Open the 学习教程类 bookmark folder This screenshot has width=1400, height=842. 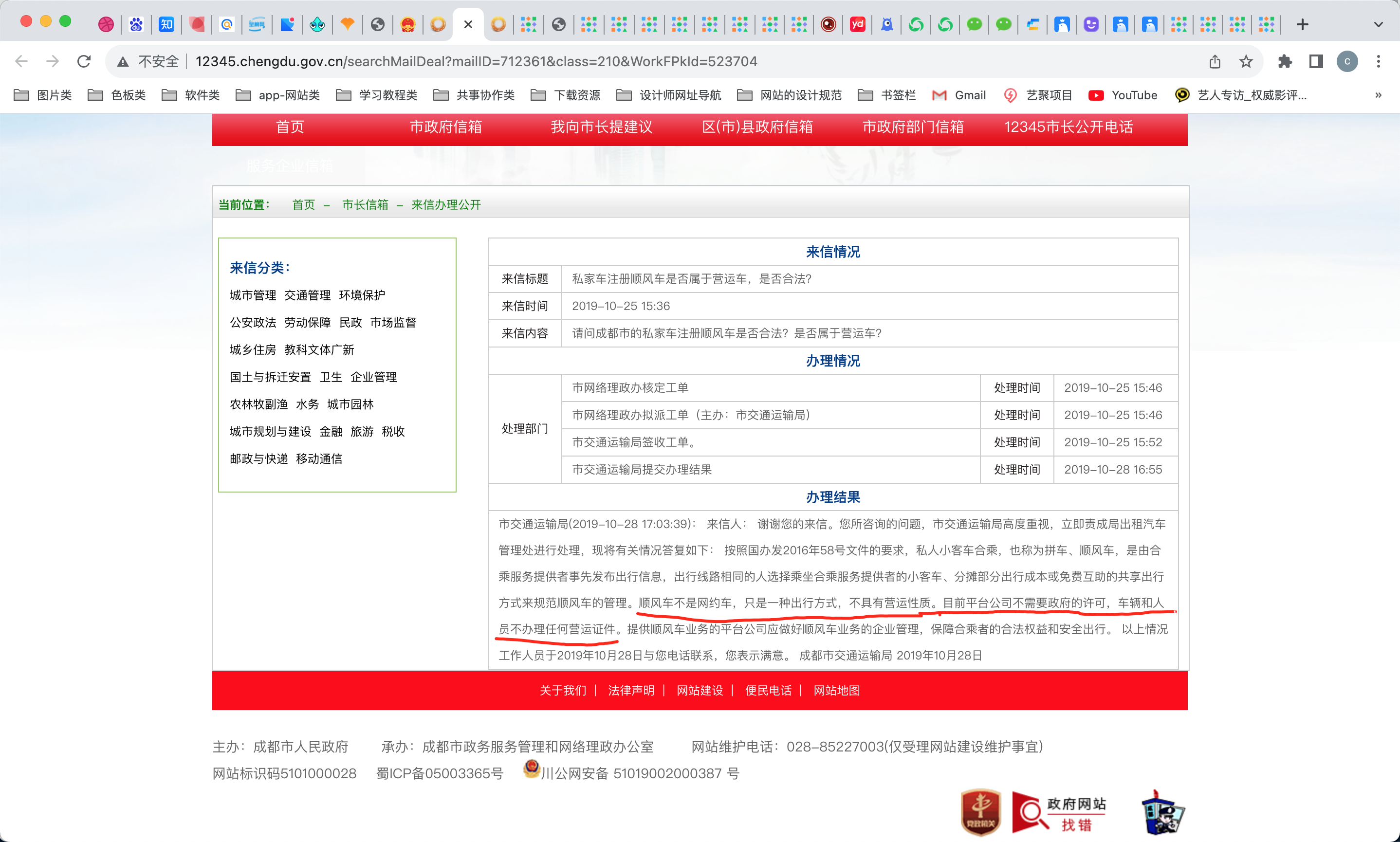[377, 95]
